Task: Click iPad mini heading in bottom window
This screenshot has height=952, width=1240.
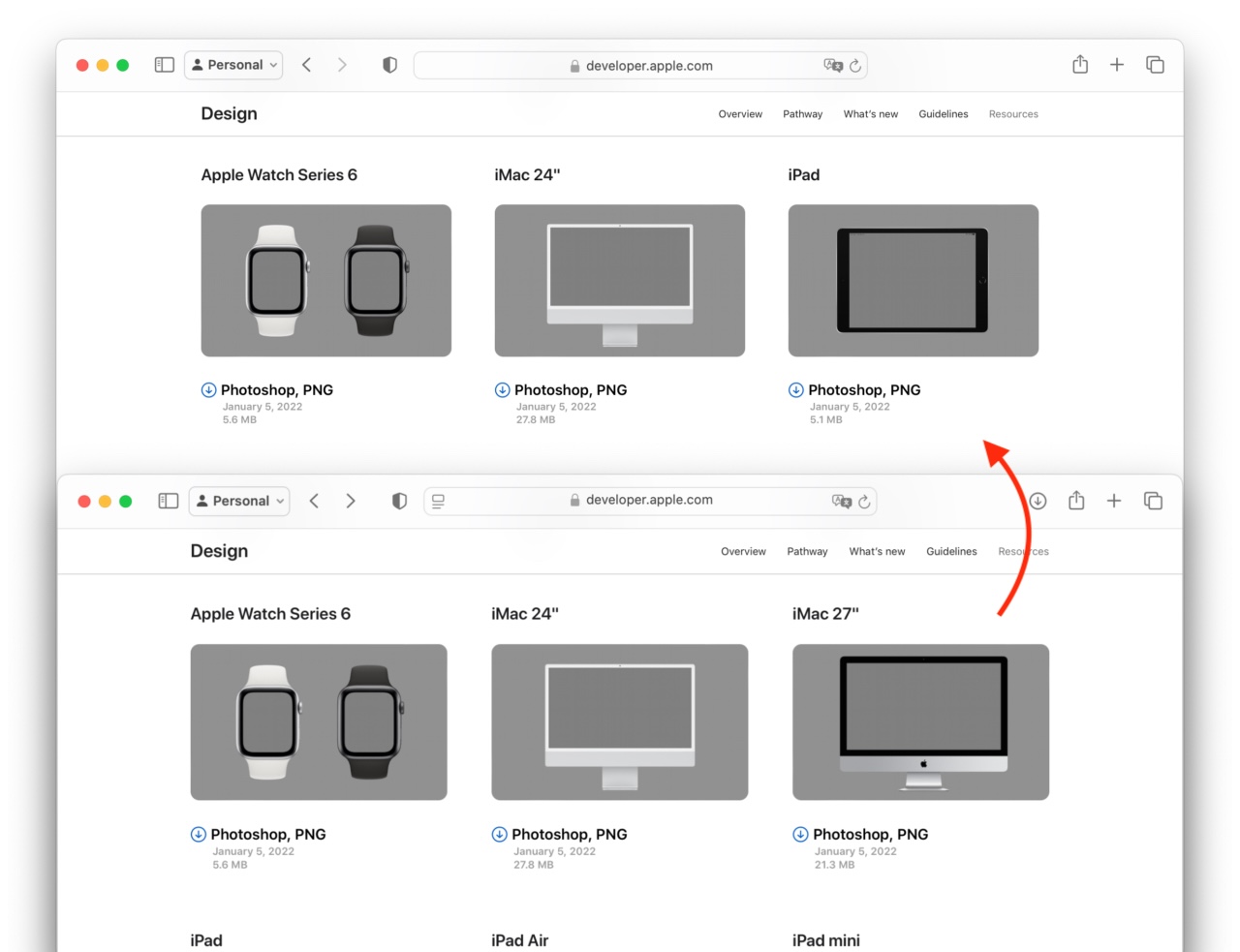Action: (826, 940)
